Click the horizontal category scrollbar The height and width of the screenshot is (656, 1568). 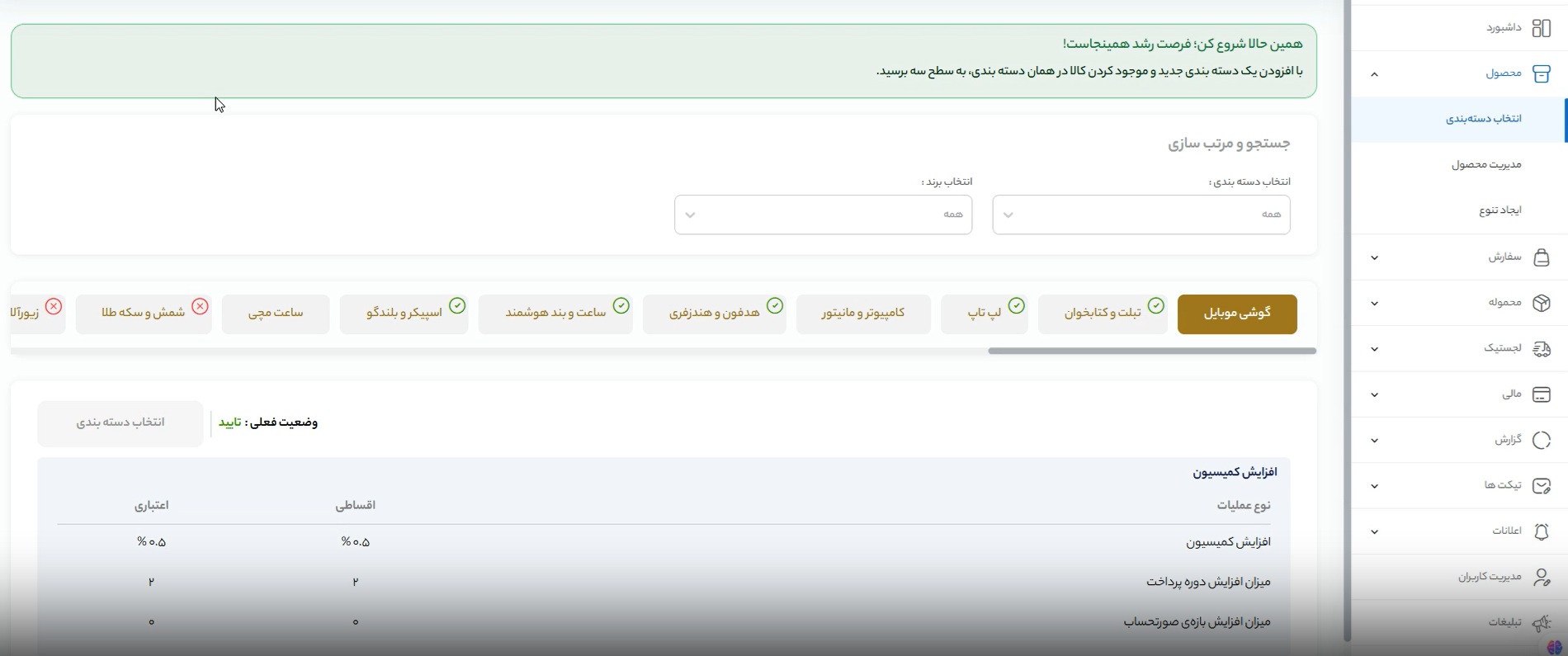(x=1151, y=351)
